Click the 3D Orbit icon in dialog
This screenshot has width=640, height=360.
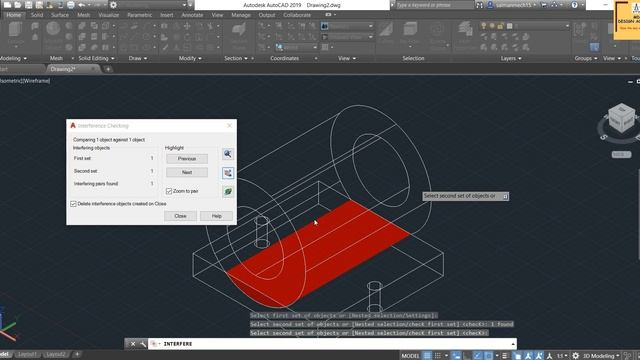tap(228, 191)
